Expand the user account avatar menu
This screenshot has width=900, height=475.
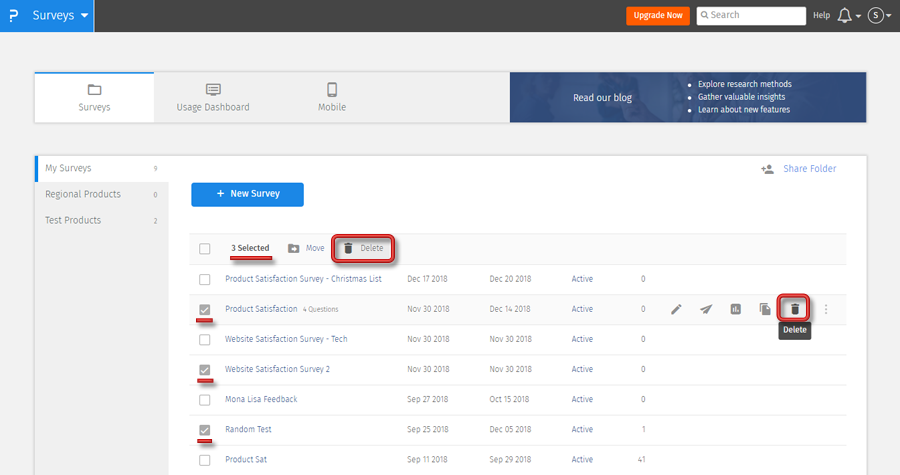[878, 16]
